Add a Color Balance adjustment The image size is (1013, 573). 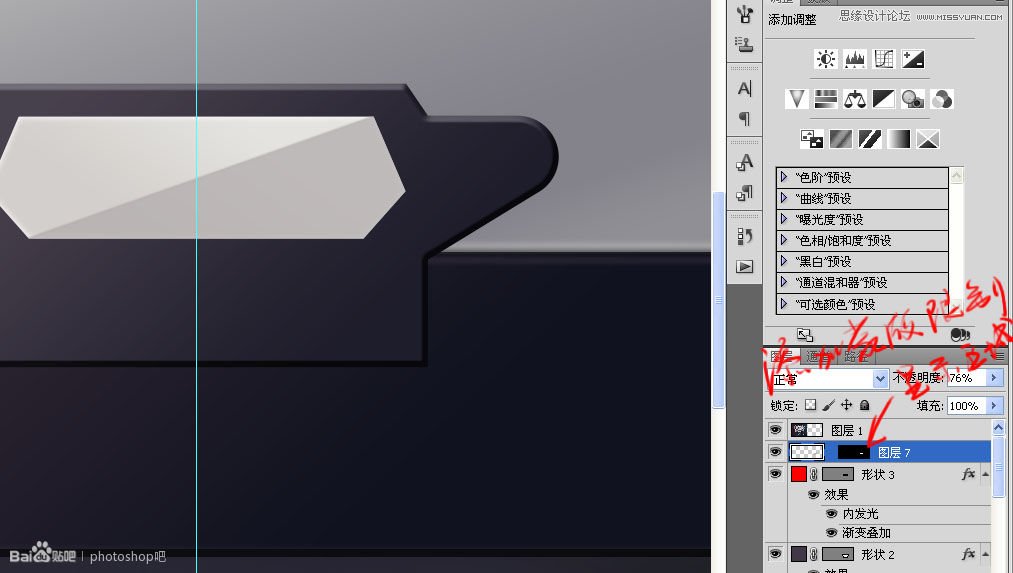pos(855,99)
